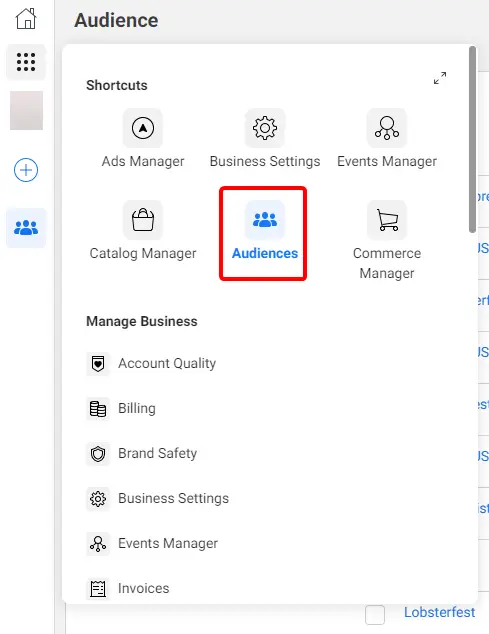
Task: Click the Brand Safety shield icon
Action: pos(98,454)
